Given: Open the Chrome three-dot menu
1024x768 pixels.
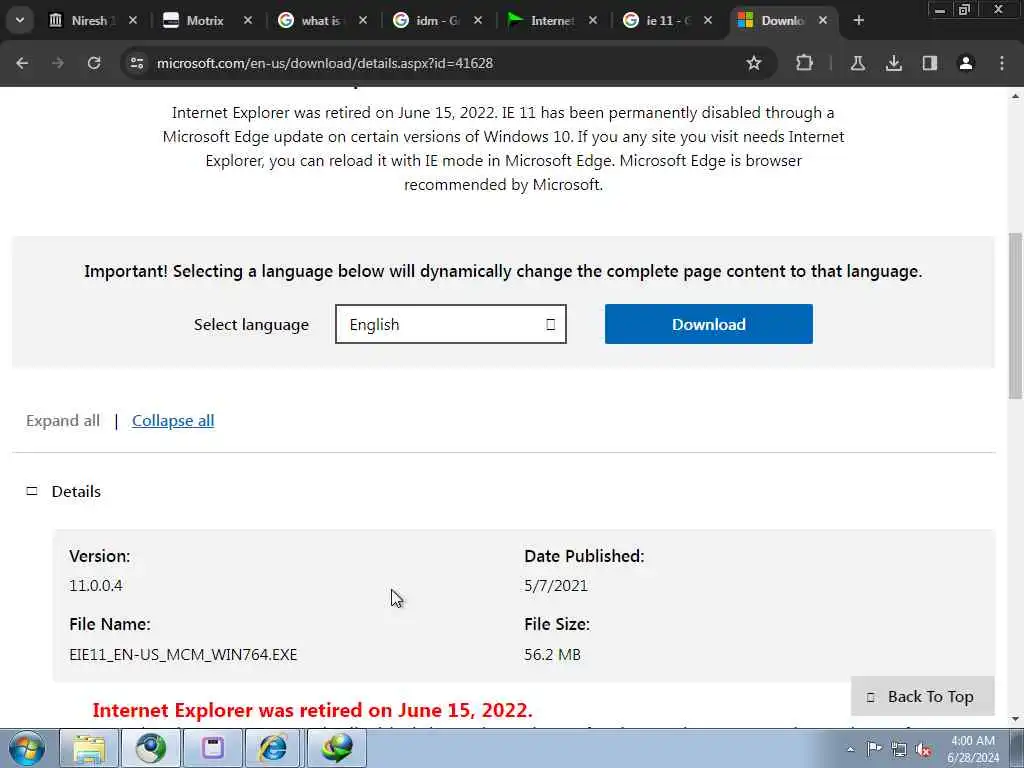Looking at the screenshot, I should click(1002, 63).
